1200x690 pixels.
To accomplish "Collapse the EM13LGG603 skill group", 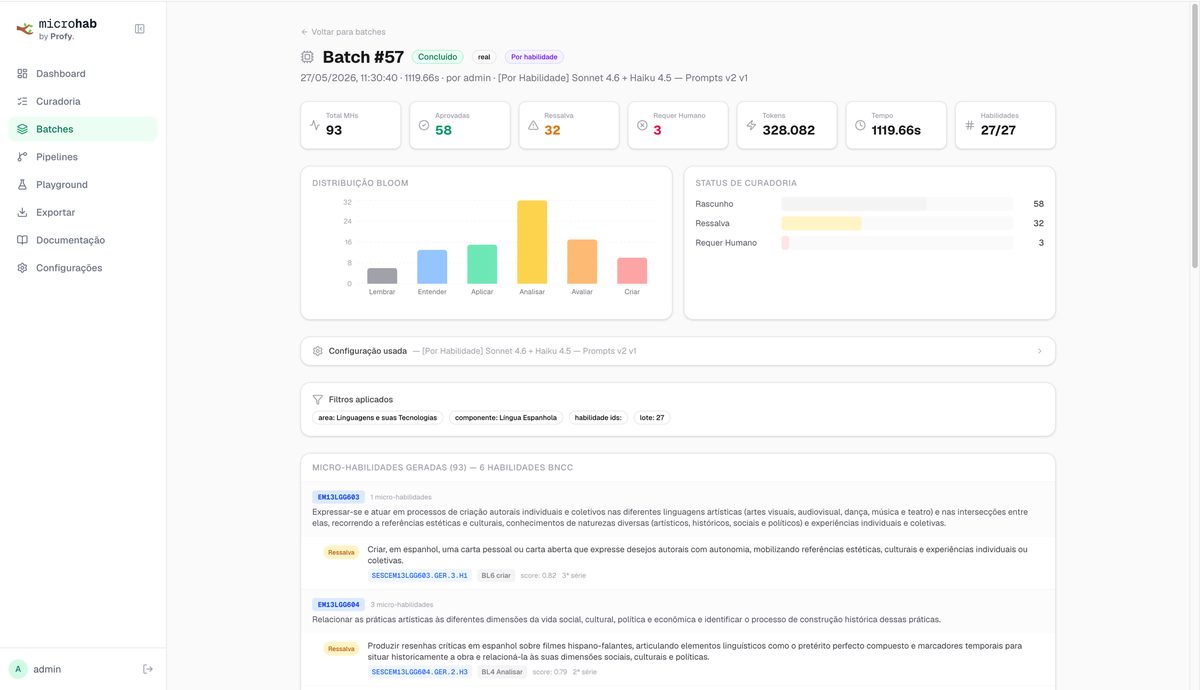I will pyautogui.click(x=678, y=509).
